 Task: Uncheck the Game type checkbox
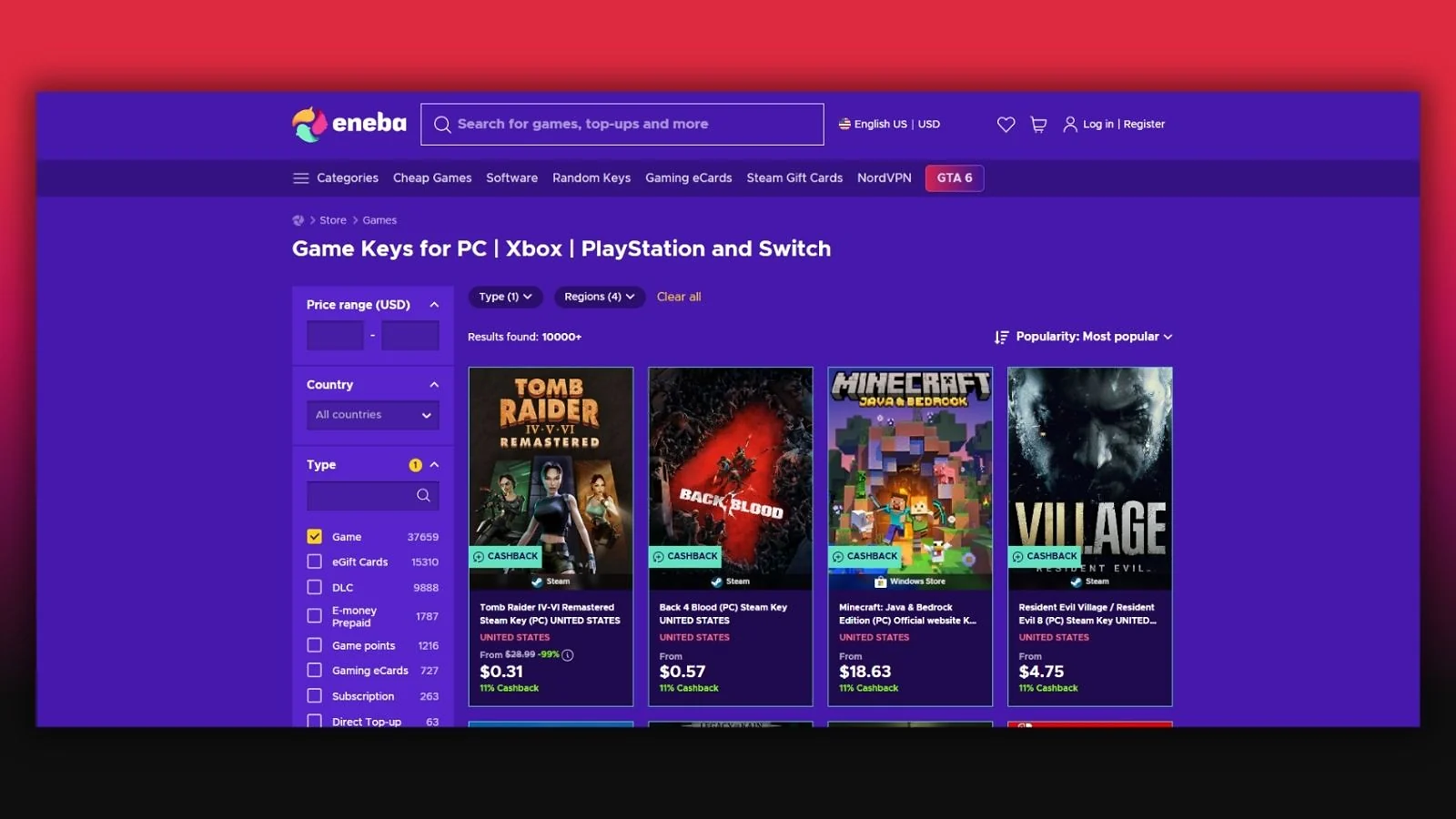click(315, 537)
